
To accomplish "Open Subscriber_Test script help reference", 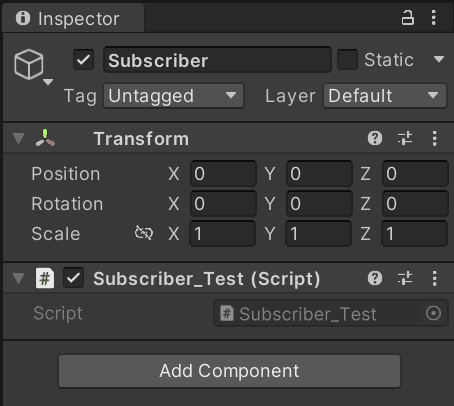I will click(375, 278).
